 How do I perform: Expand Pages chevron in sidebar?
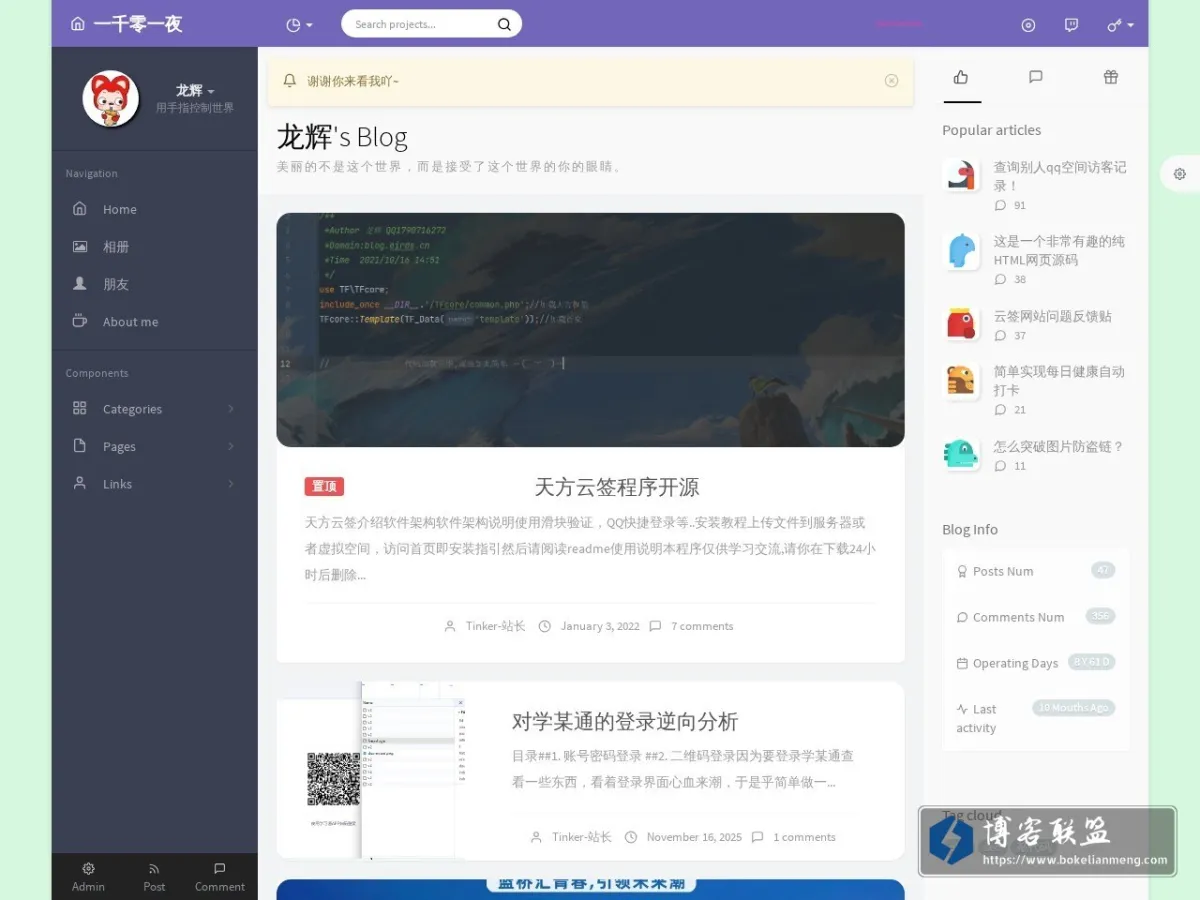coord(231,446)
